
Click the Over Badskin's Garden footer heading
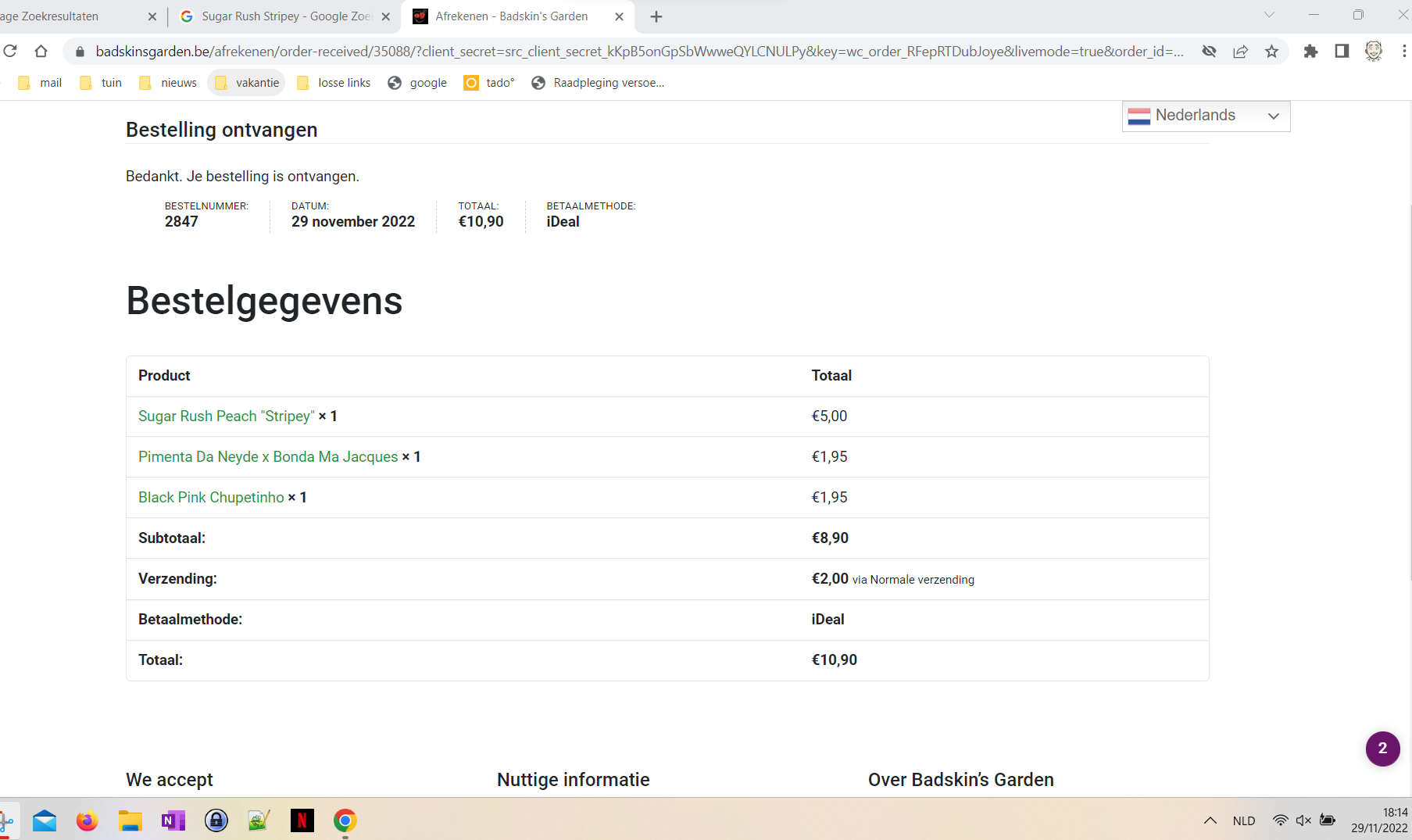pyautogui.click(x=961, y=780)
